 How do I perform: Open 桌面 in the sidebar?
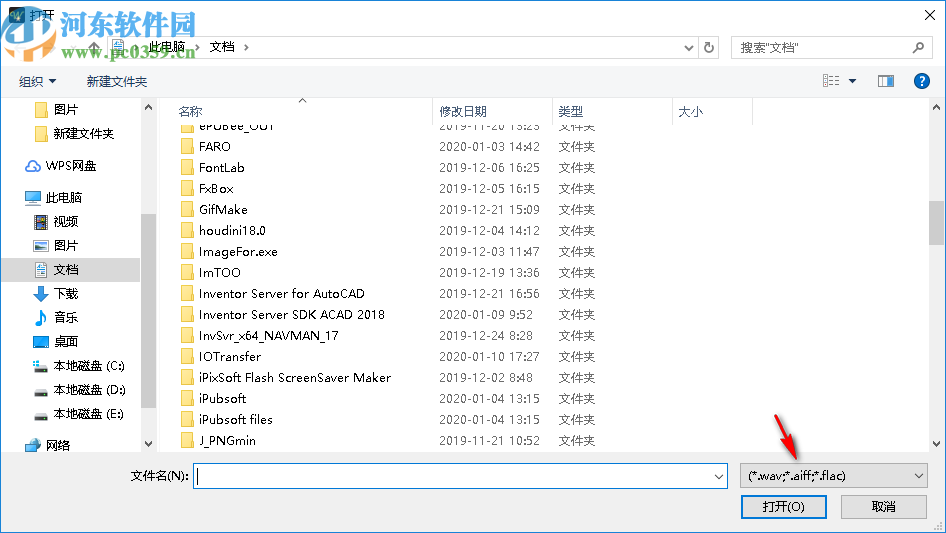click(65, 342)
